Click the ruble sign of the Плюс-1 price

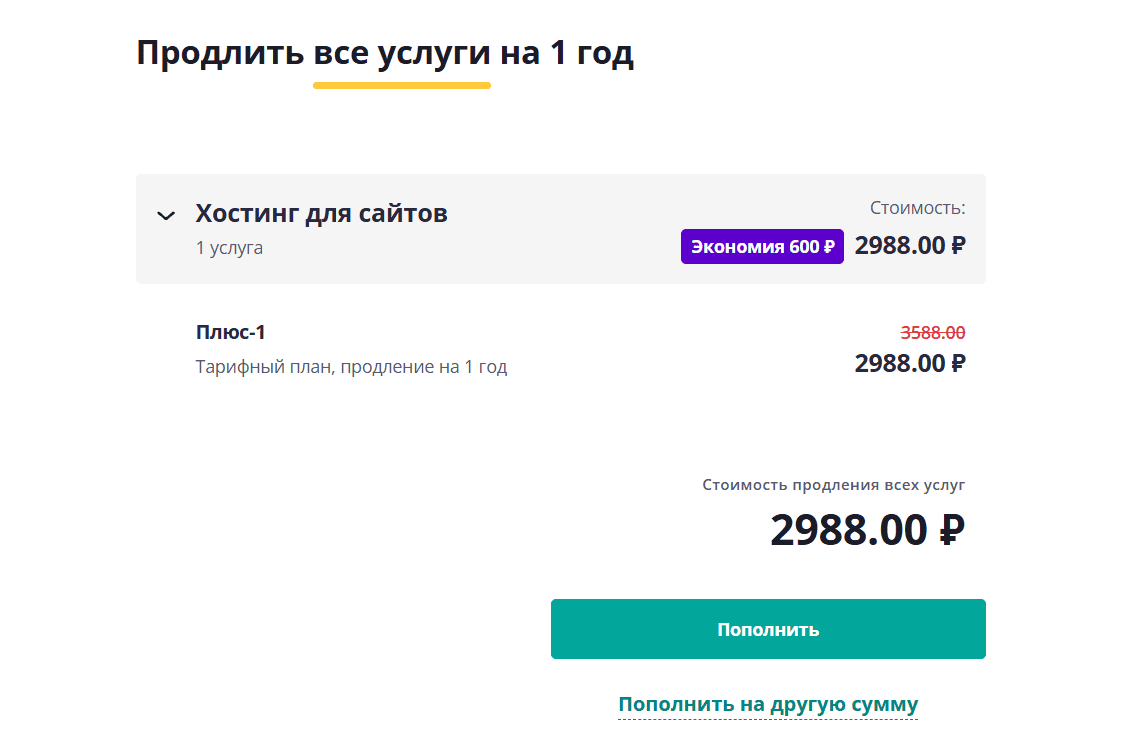[x=958, y=363]
